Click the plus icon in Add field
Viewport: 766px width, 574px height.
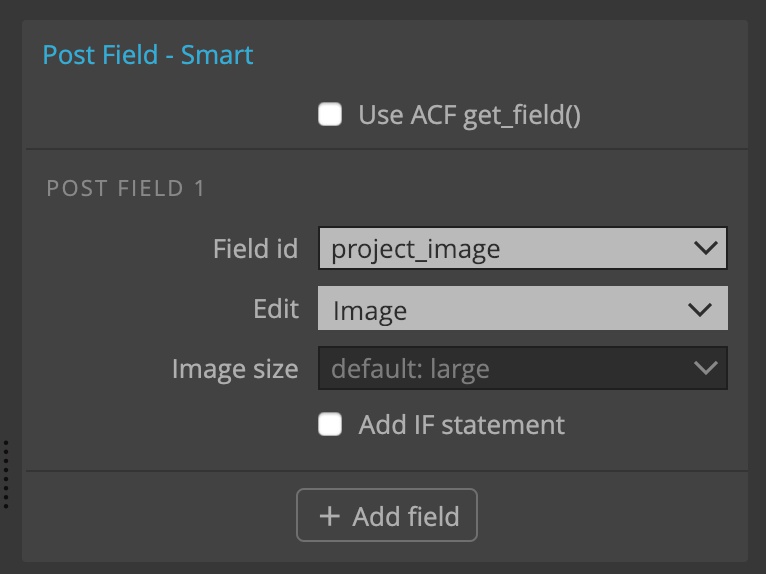tap(329, 516)
